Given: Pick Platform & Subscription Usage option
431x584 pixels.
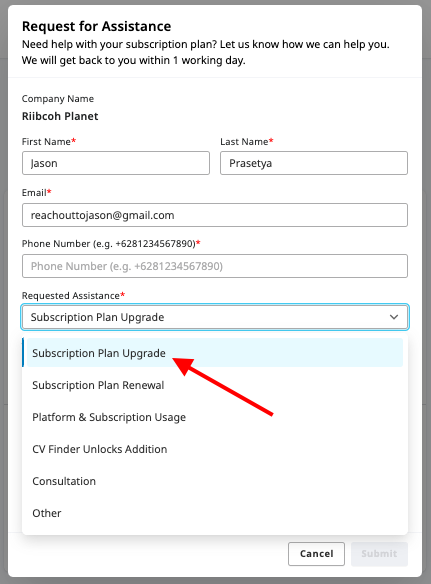Looking at the screenshot, I should (x=215, y=417).
